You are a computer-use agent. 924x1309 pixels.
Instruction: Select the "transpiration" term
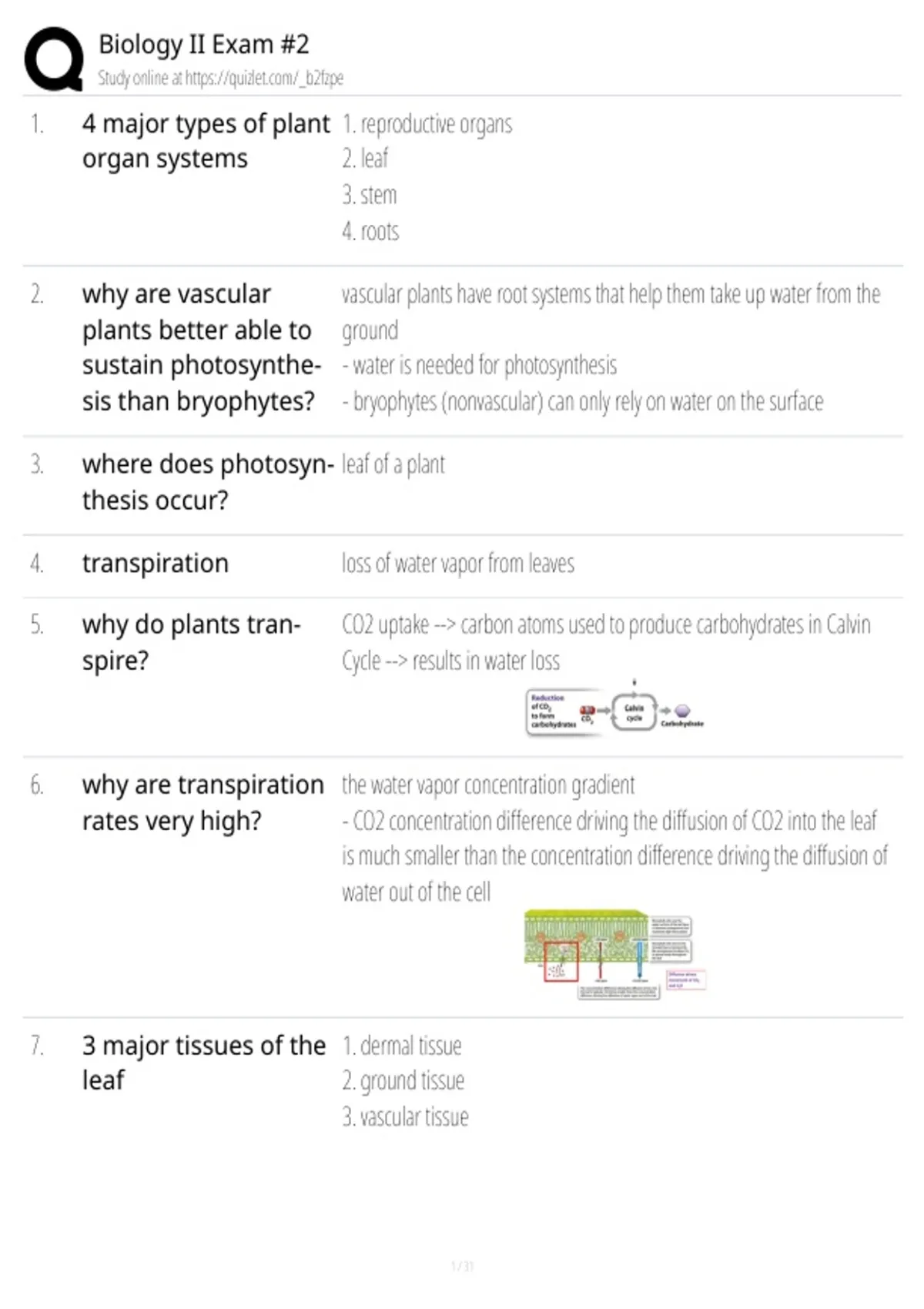click(x=155, y=563)
